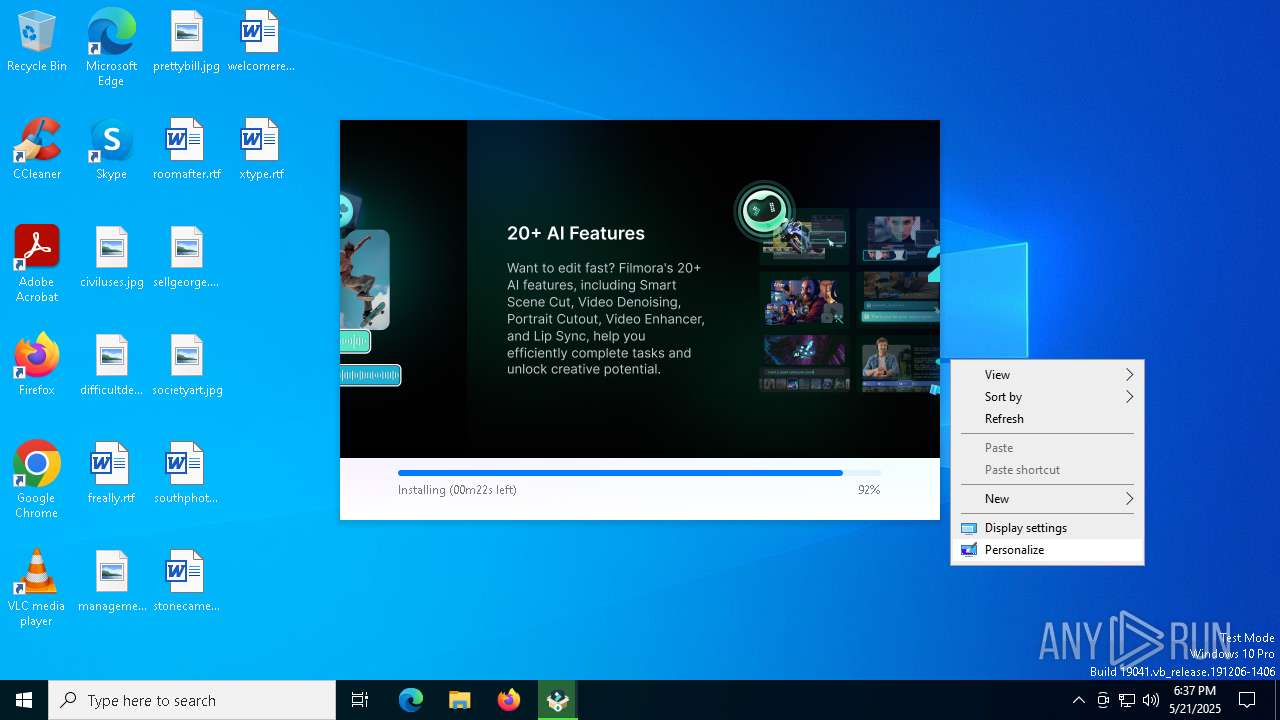1280x720 pixels.
Task: Select freally.rtf file on desktop
Action: (111, 473)
